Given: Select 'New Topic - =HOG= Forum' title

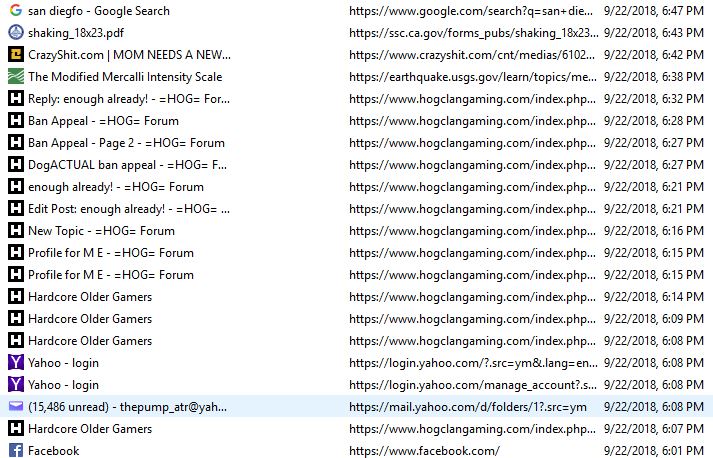Looking at the screenshot, I should 101,231.
